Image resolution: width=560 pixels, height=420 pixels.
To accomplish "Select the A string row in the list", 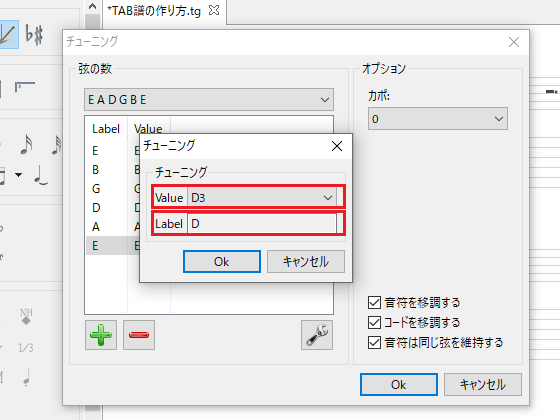I will [x=112, y=226].
